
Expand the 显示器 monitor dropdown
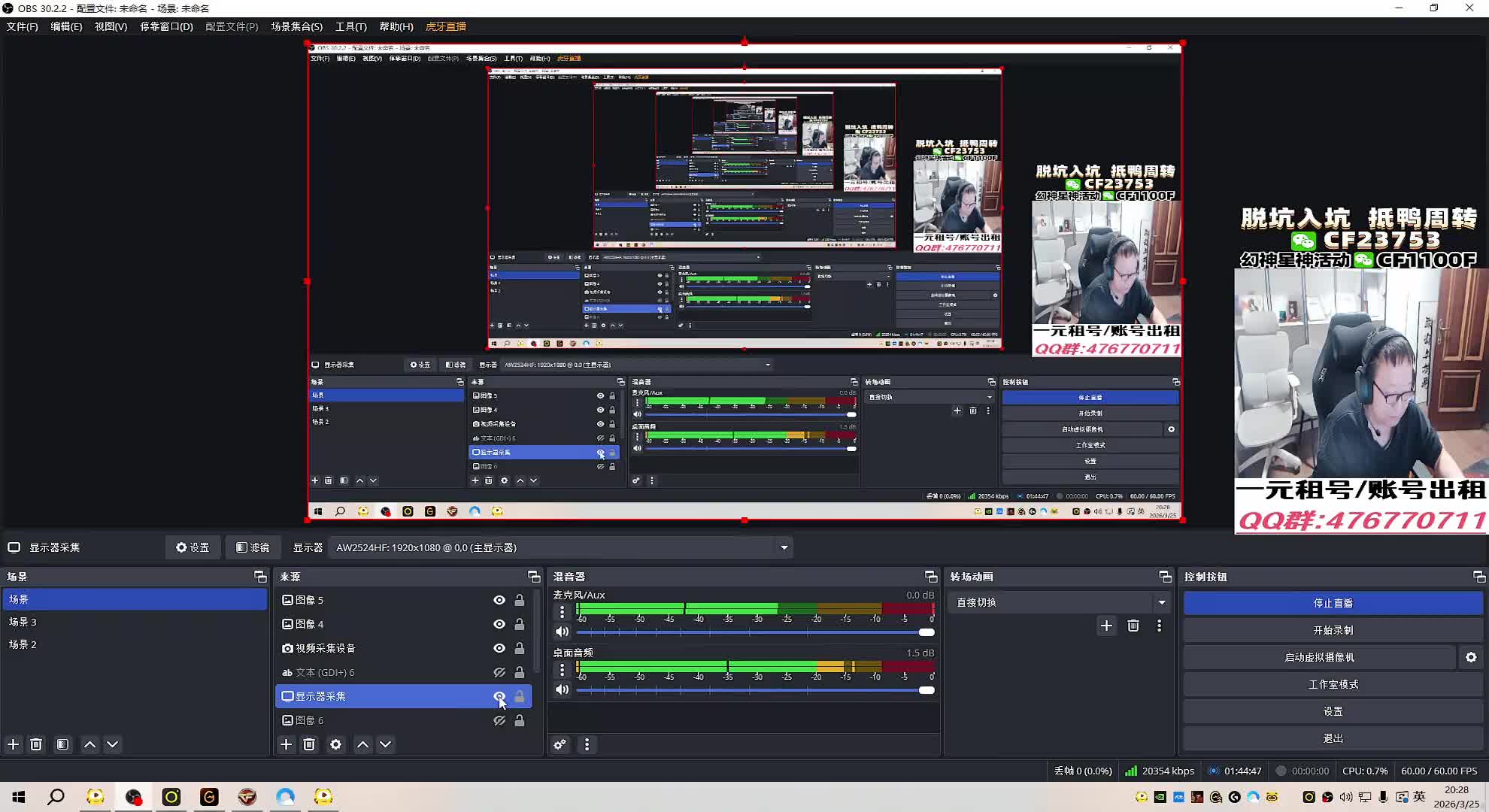784,547
